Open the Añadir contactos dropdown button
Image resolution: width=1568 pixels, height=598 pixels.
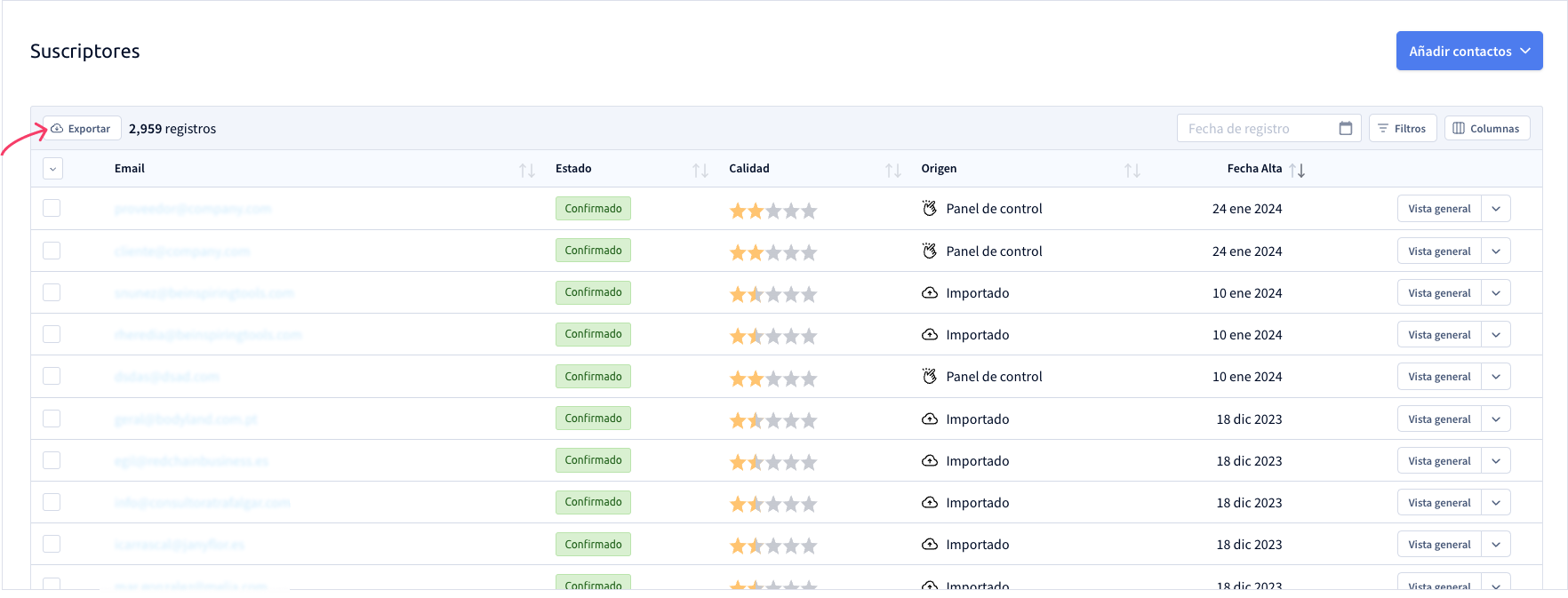pos(1468,51)
